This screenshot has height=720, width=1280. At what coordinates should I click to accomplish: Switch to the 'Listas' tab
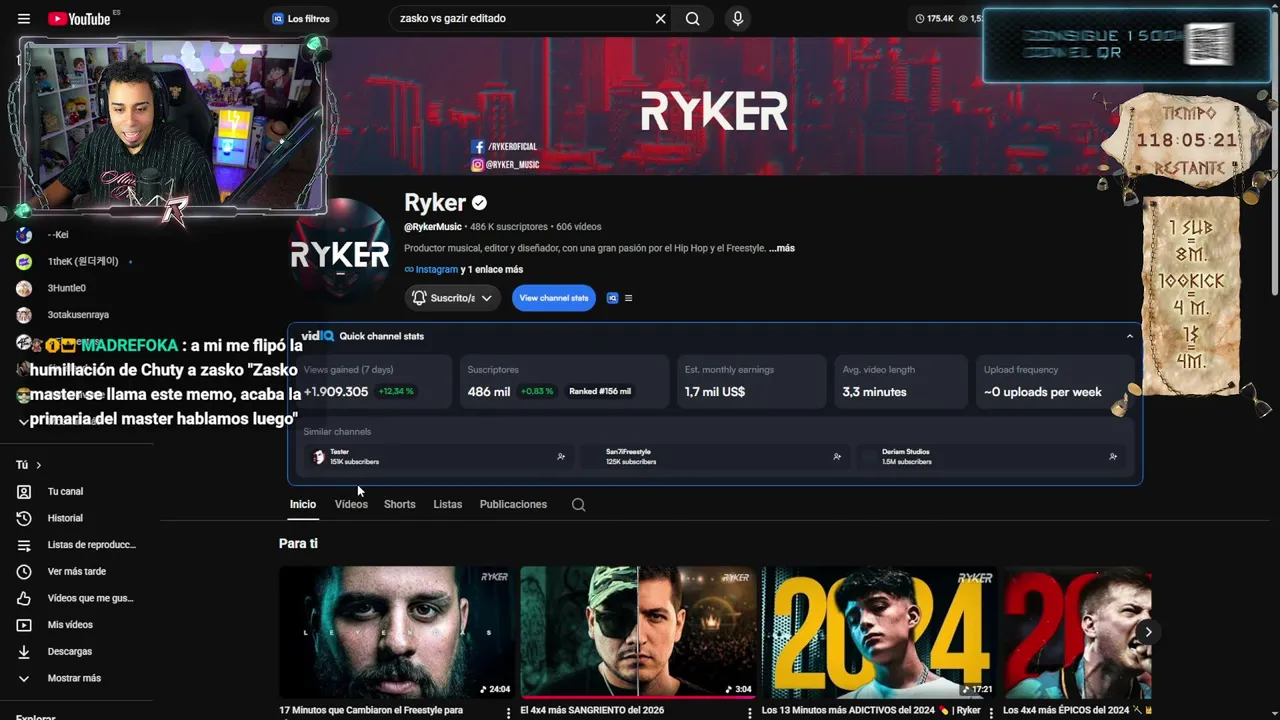point(447,504)
